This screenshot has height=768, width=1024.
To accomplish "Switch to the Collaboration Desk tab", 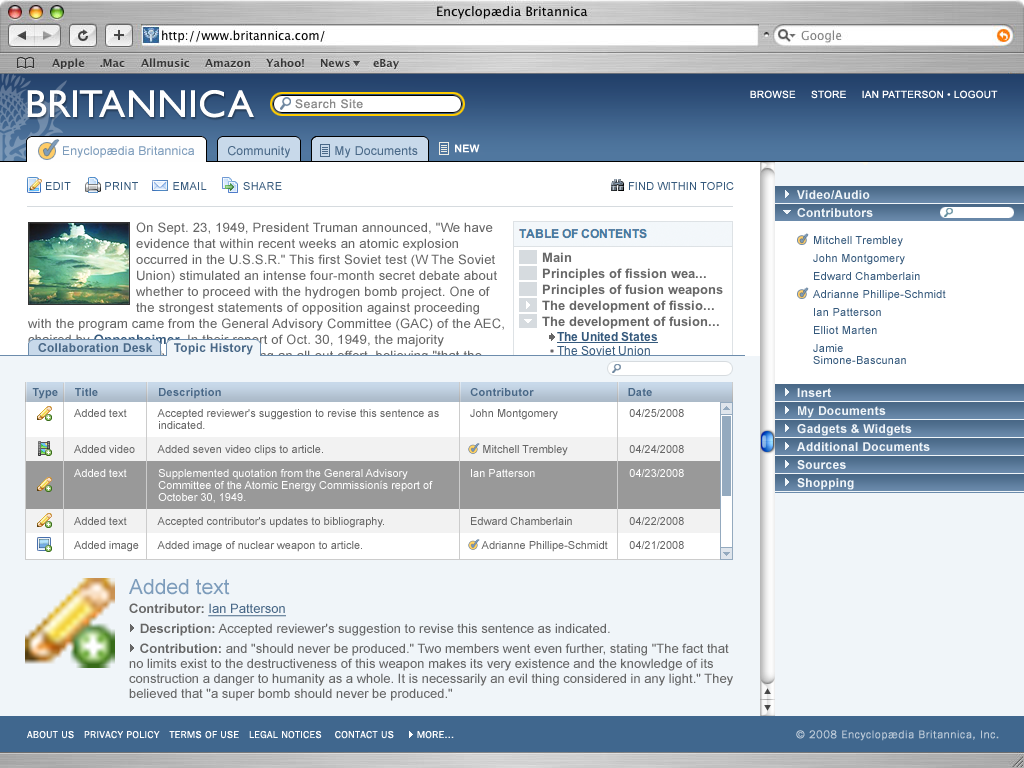I will [x=95, y=347].
